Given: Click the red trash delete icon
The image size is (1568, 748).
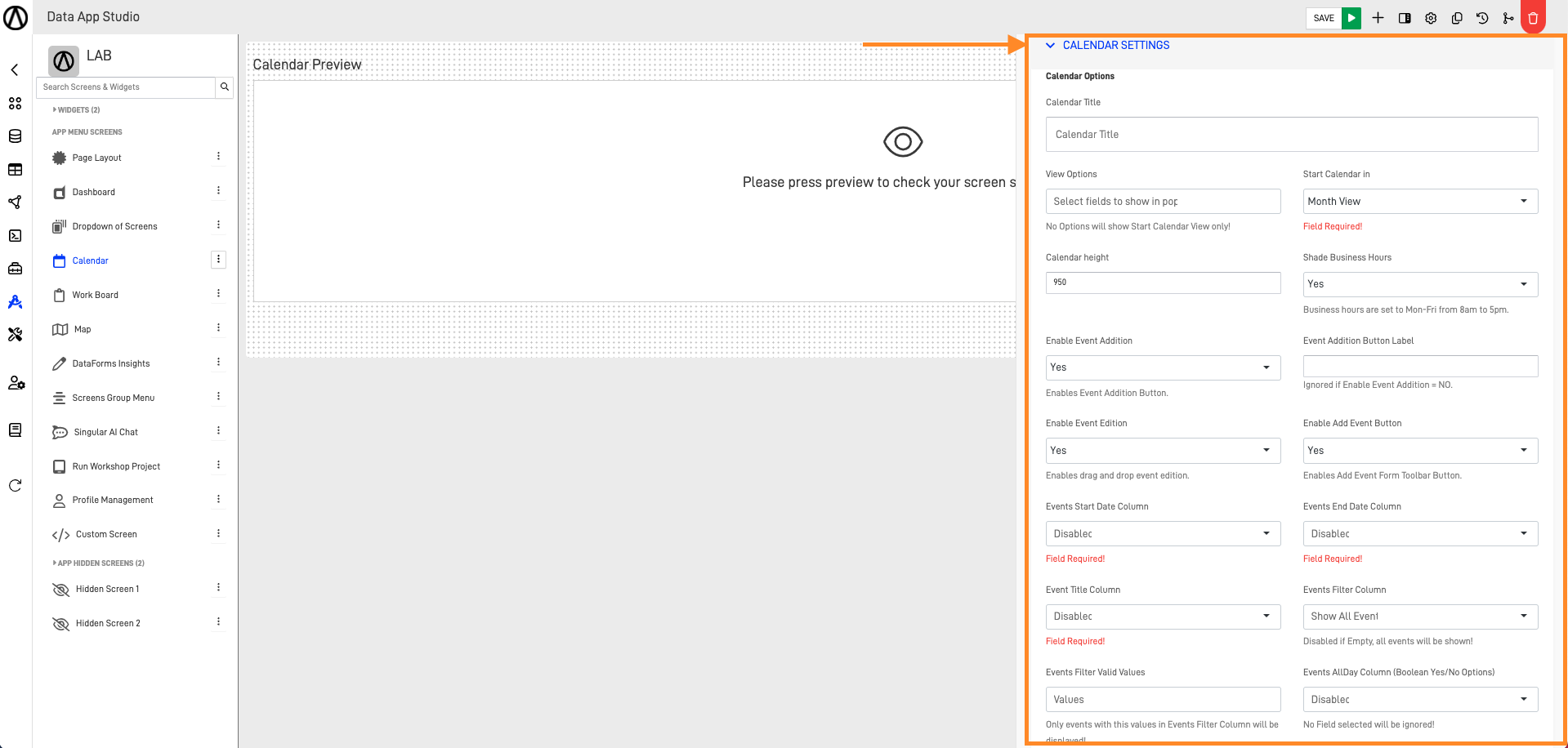Looking at the screenshot, I should (1533, 18).
